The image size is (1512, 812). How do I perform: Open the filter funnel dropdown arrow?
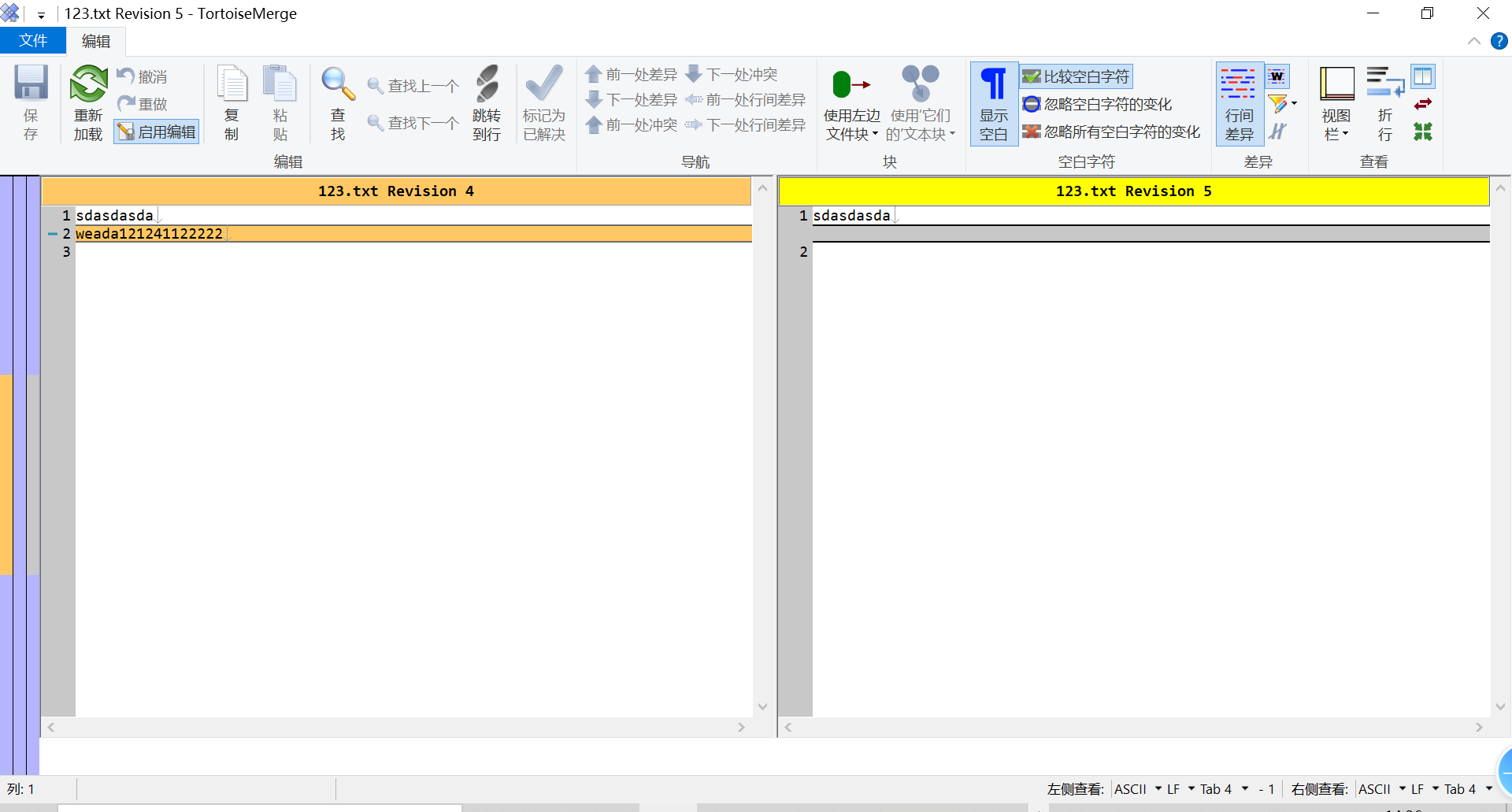(x=1294, y=103)
